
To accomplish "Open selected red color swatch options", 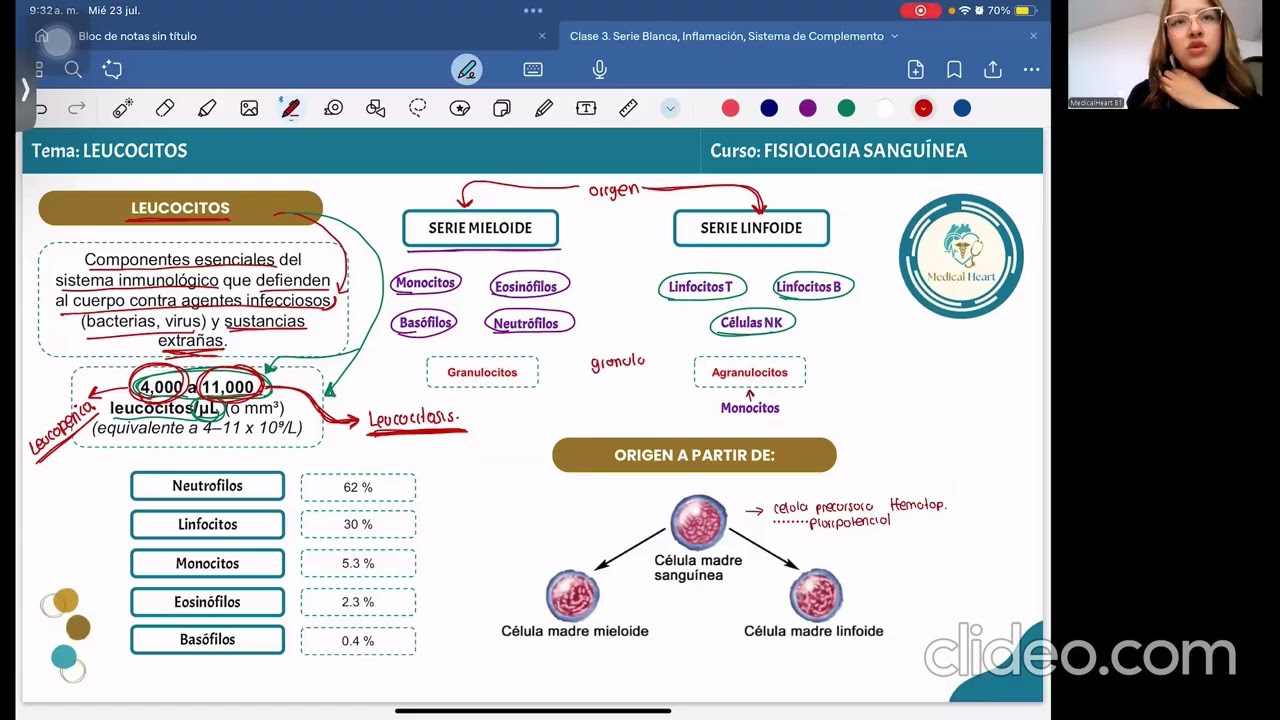I will click(x=923, y=108).
